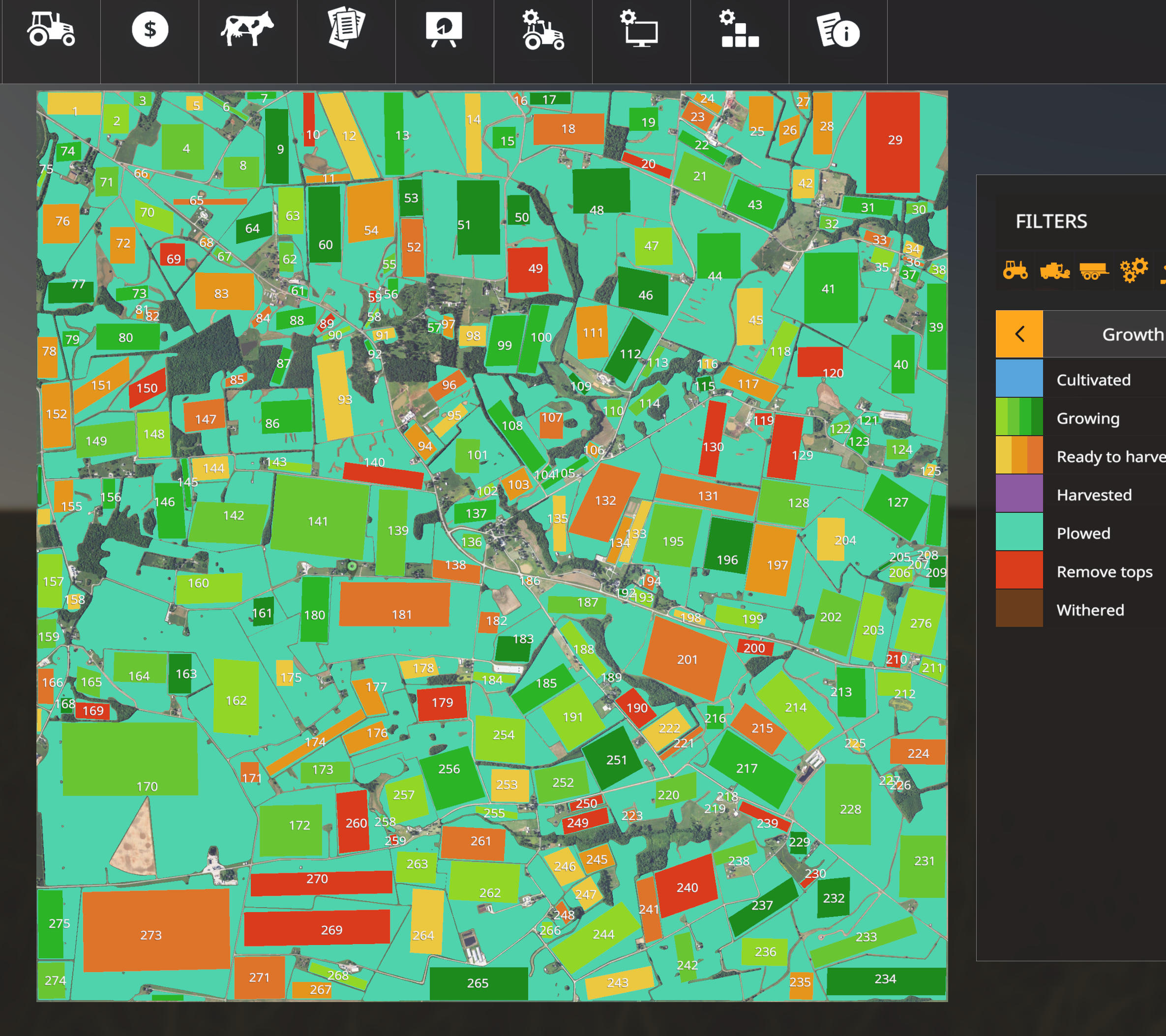Select field 41 on the map
This screenshot has width=1166, height=1036.
(831, 288)
